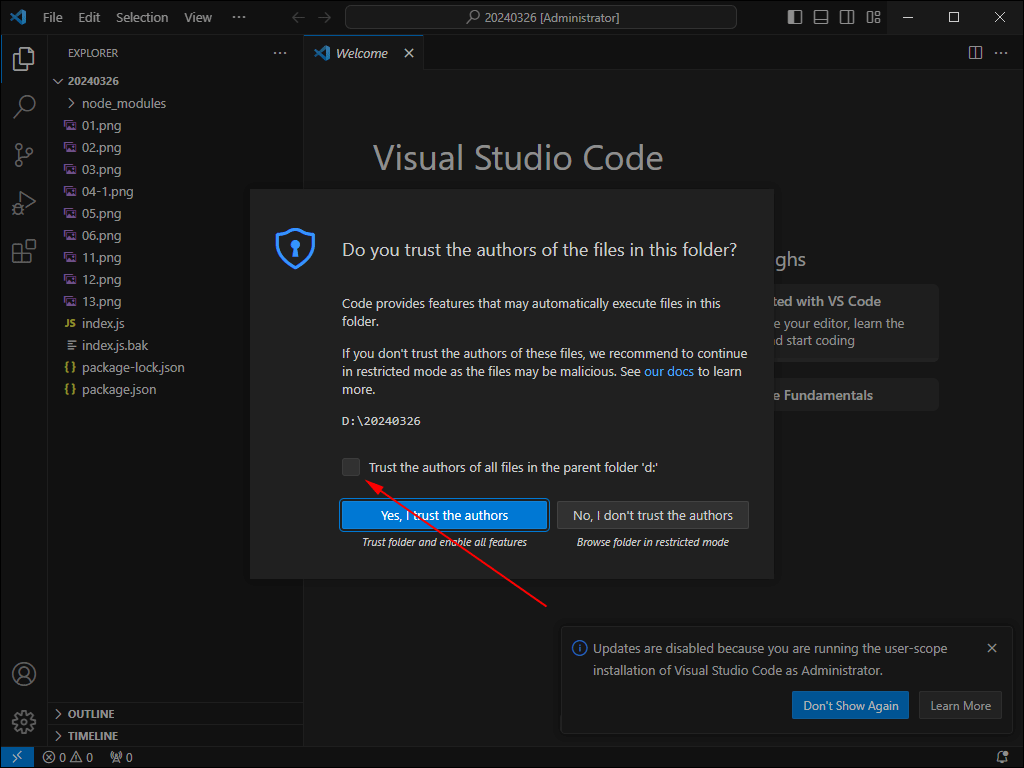Open editor more actions ellipsis
The width and height of the screenshot is (1024, 768).
click(1000, 53)
